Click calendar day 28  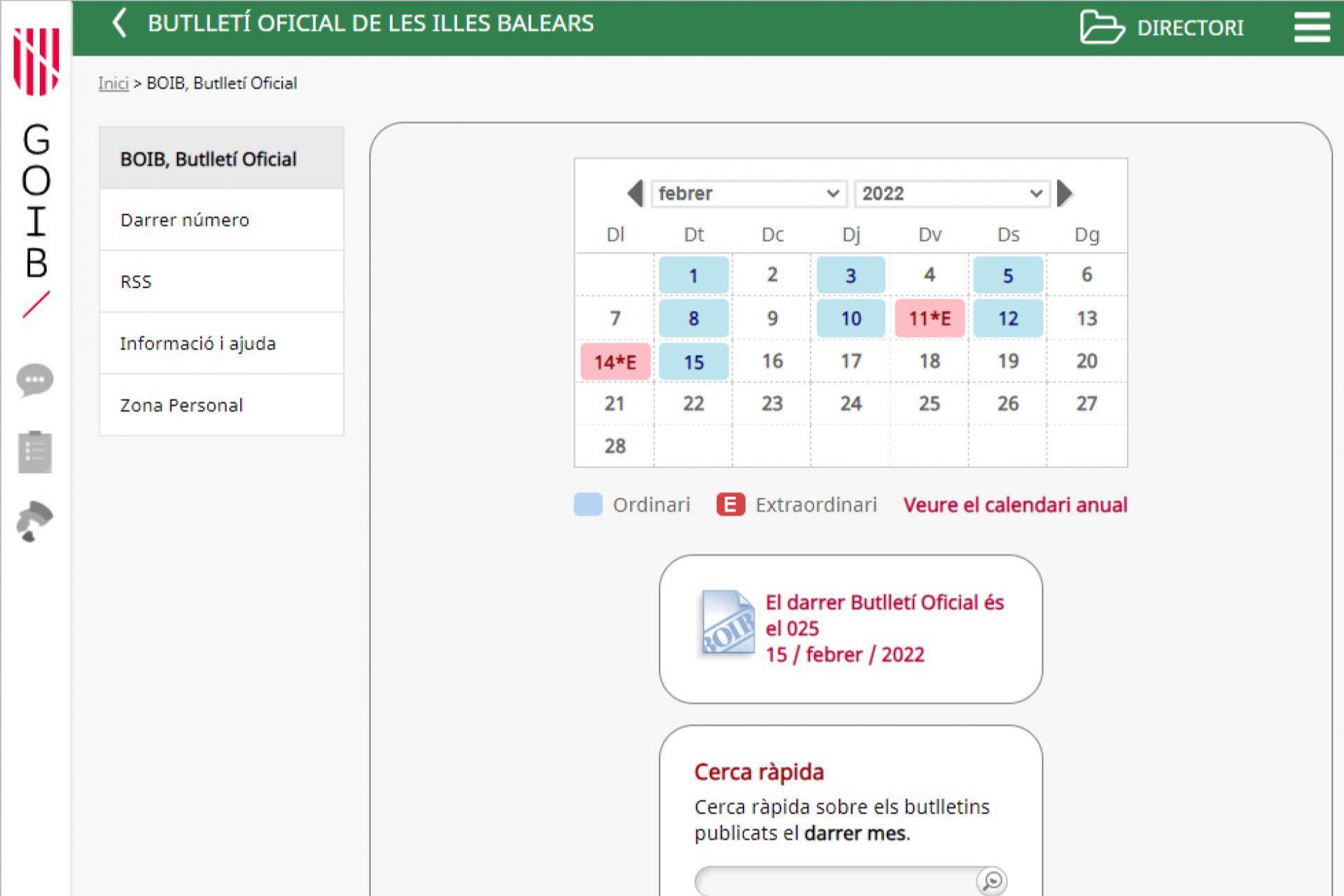coord(615,446)
